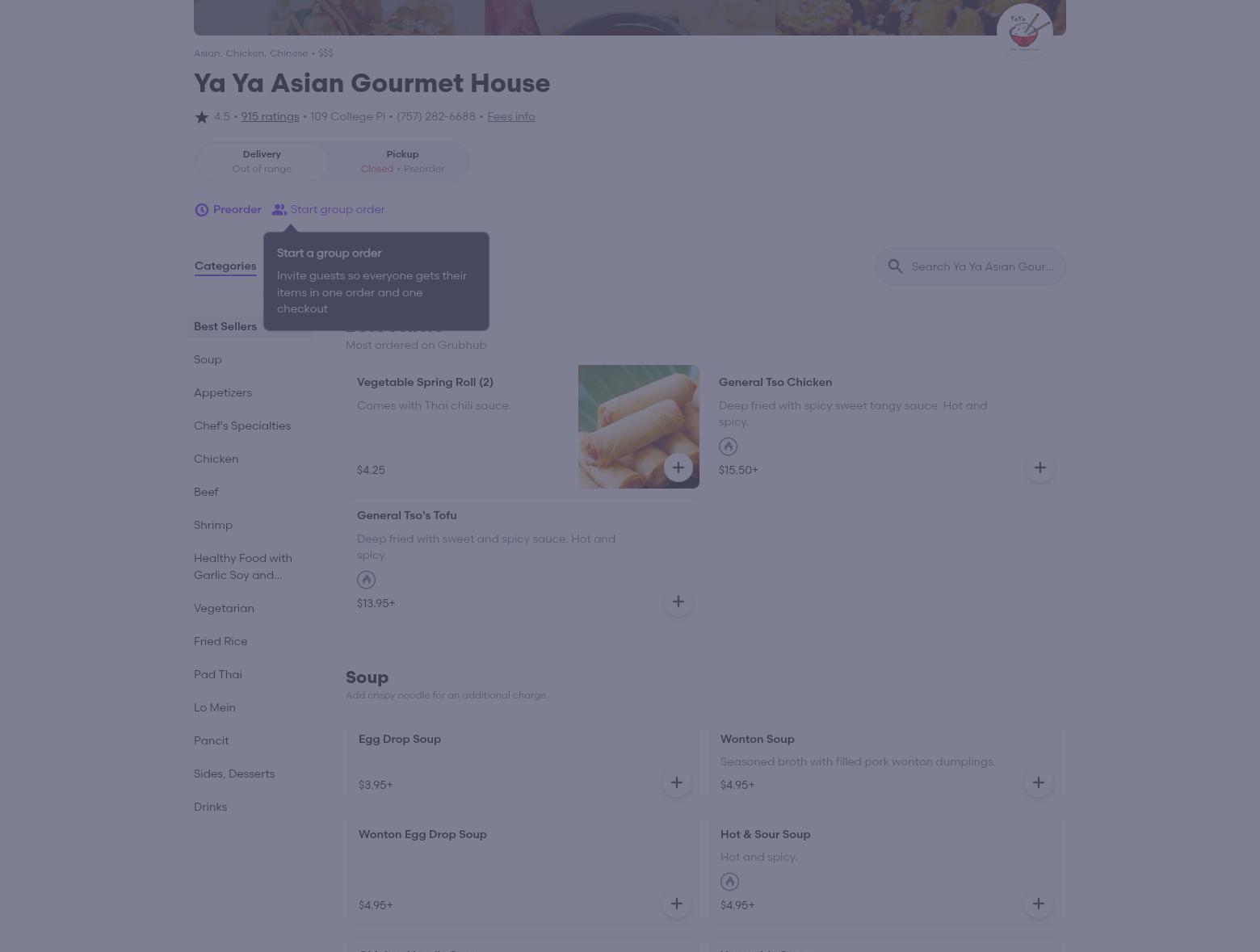This screenshot has height=952, width=1260.
Task: Add General Tso Chicken with plus icon
Action: click(1039, 468)
